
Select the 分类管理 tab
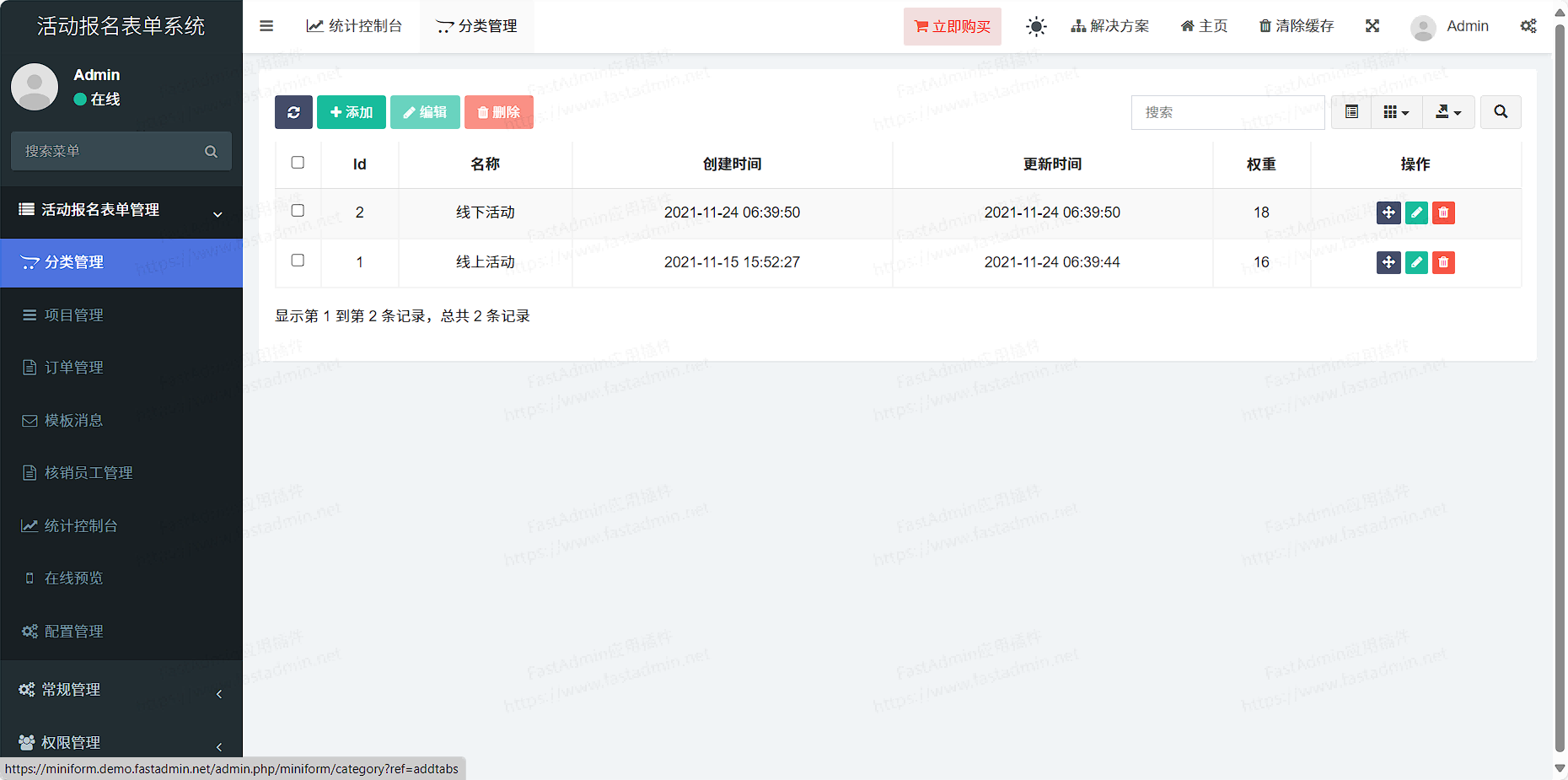pyautogui.click(x=477, y=26)
